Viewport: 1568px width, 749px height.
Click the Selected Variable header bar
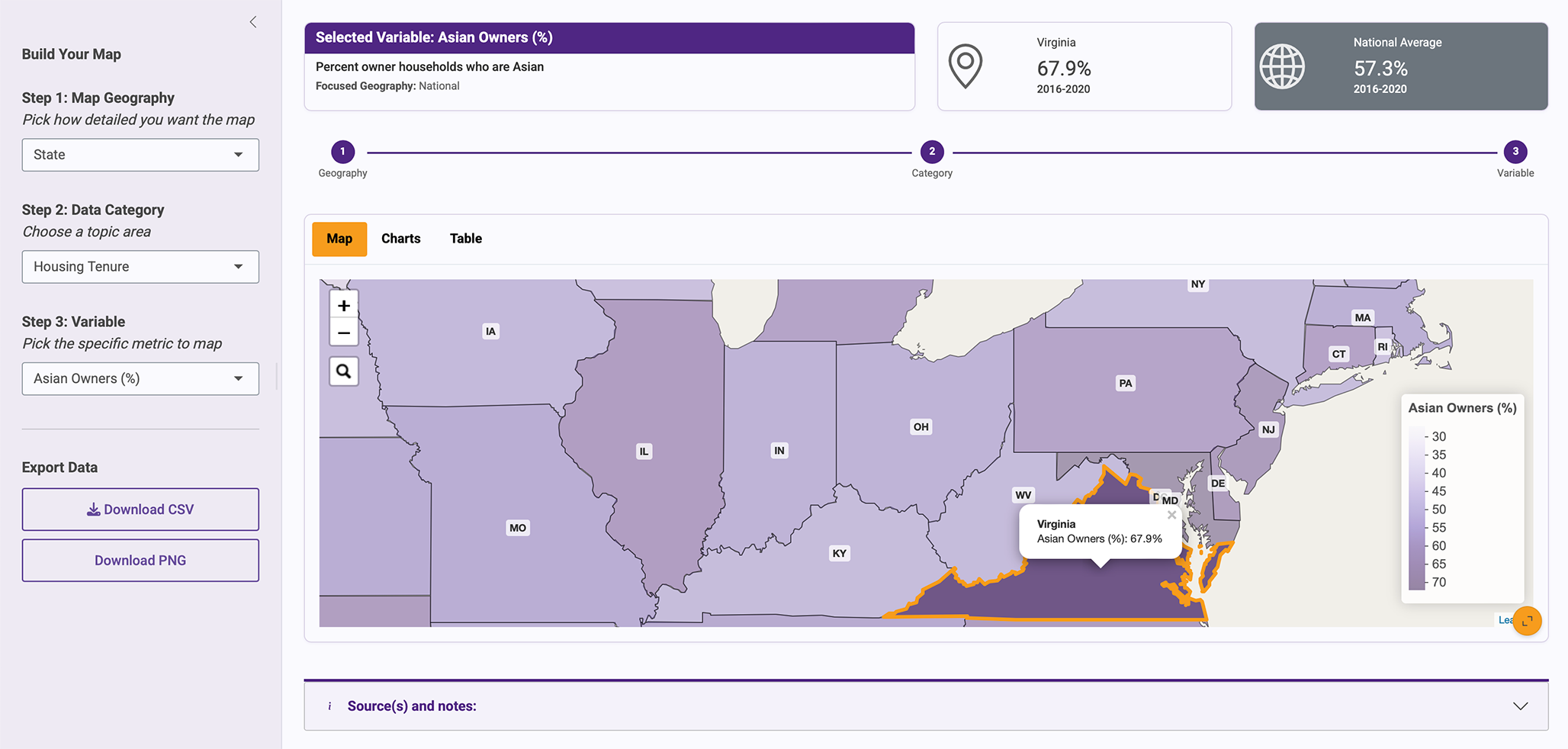pos(609,37)
